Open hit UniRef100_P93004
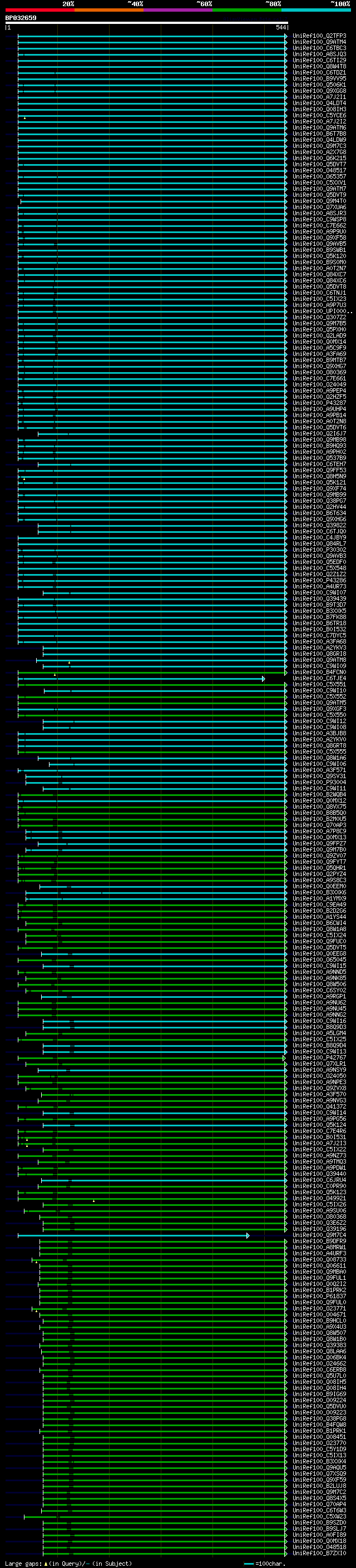Viewport: 356px width, 1568px height. pyautogui.click(x=319, y=782)
